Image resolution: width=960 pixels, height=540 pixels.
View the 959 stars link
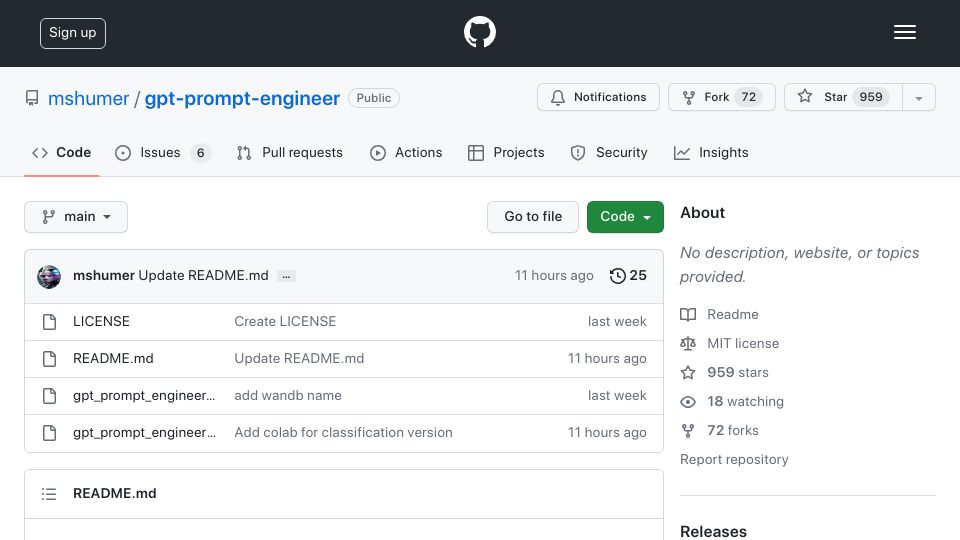pos(738,372)
